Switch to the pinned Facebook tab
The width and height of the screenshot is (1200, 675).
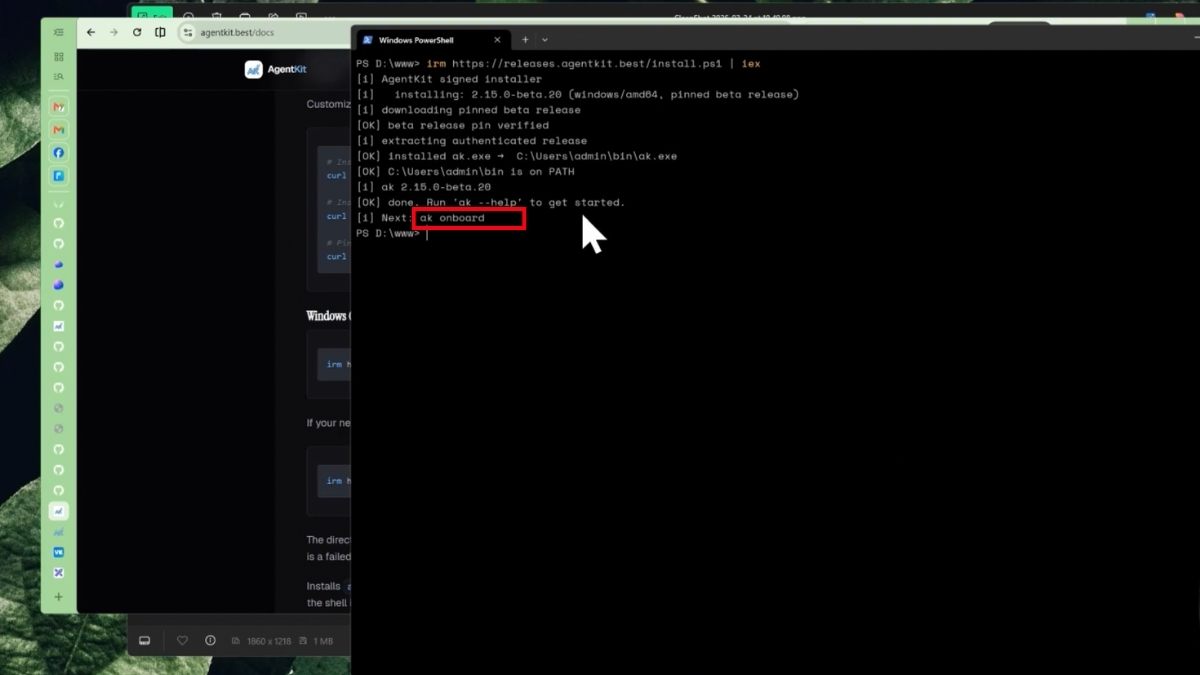coord(58,153)
